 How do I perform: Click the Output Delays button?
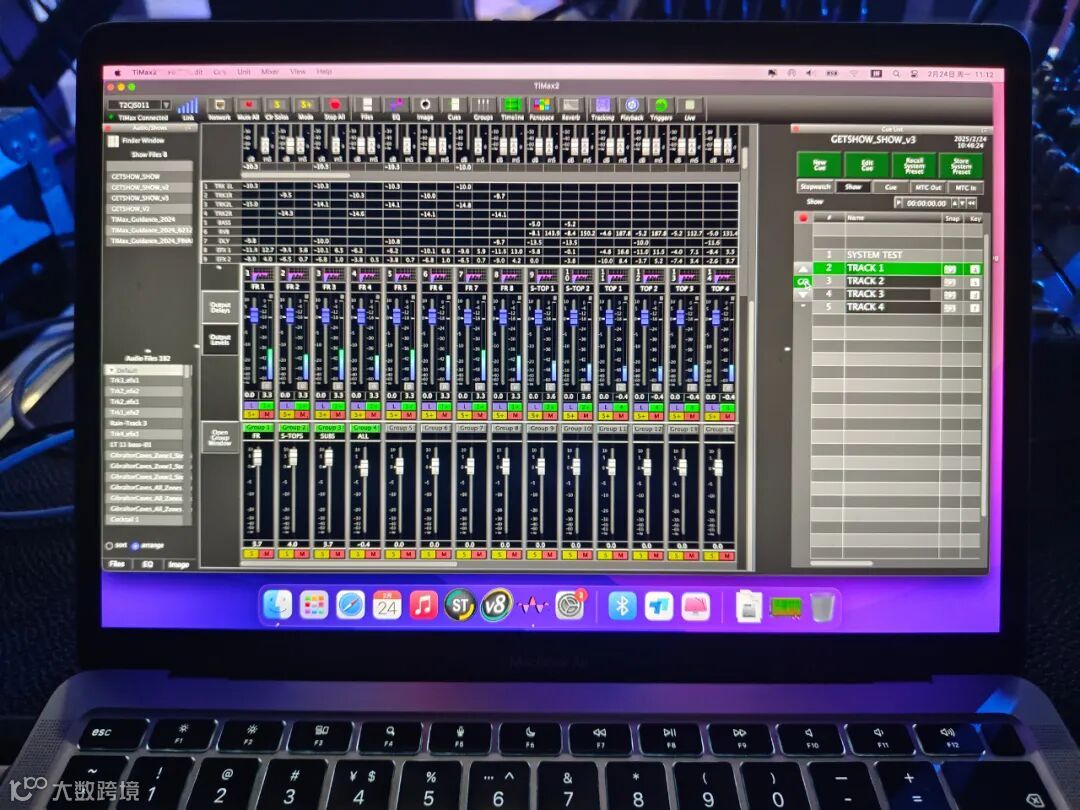(220, 309)
